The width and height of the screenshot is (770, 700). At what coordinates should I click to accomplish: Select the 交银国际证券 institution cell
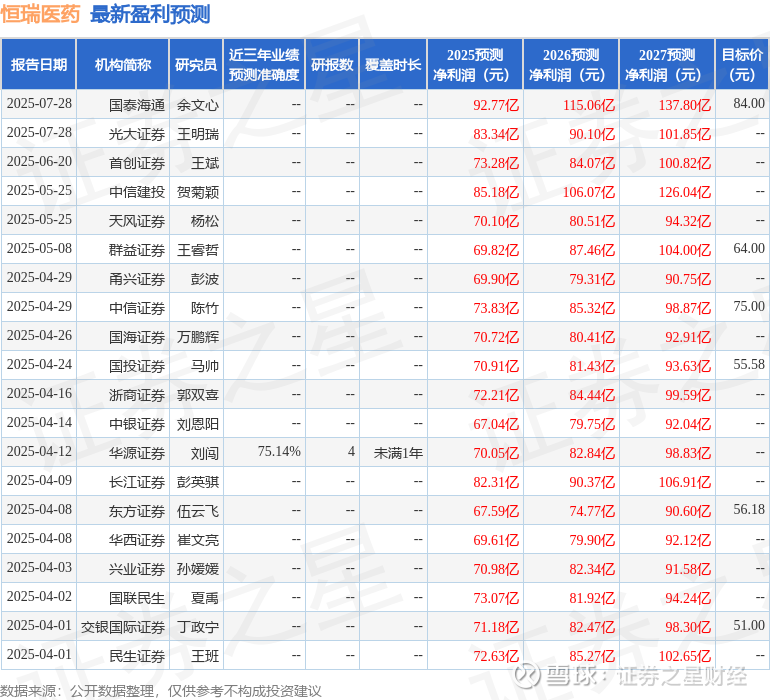click(x=123, y=626)
